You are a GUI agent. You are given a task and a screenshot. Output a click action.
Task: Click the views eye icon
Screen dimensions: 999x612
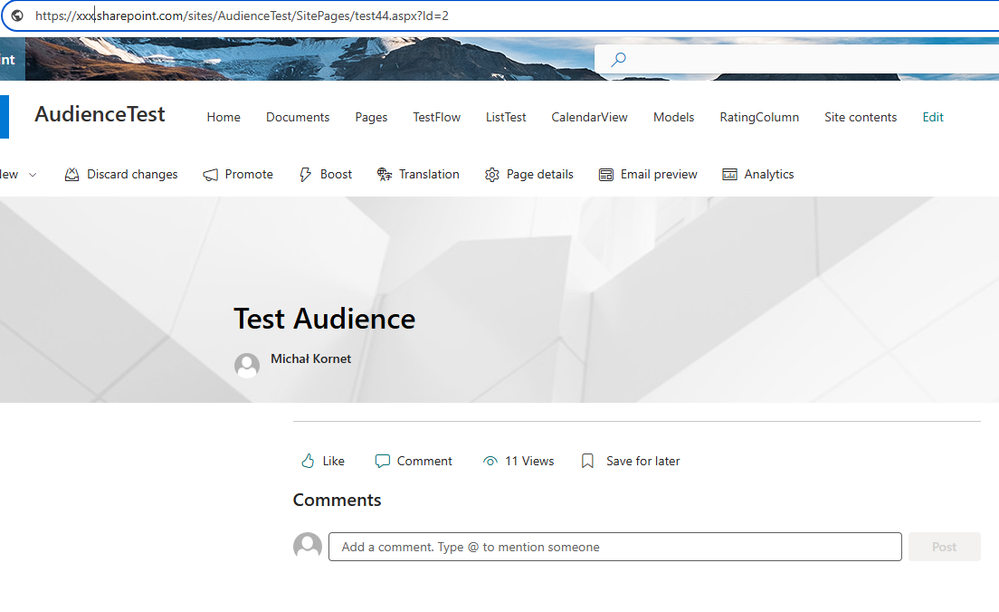(490, 461)
